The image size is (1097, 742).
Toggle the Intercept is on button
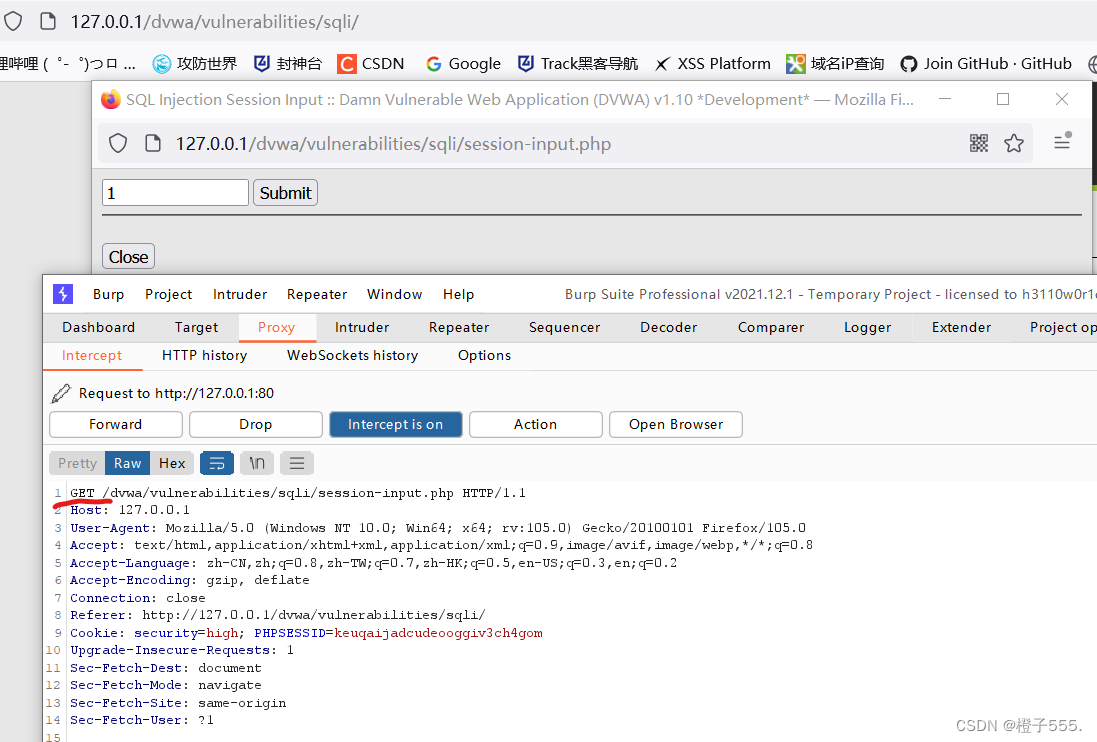point(395,424)
